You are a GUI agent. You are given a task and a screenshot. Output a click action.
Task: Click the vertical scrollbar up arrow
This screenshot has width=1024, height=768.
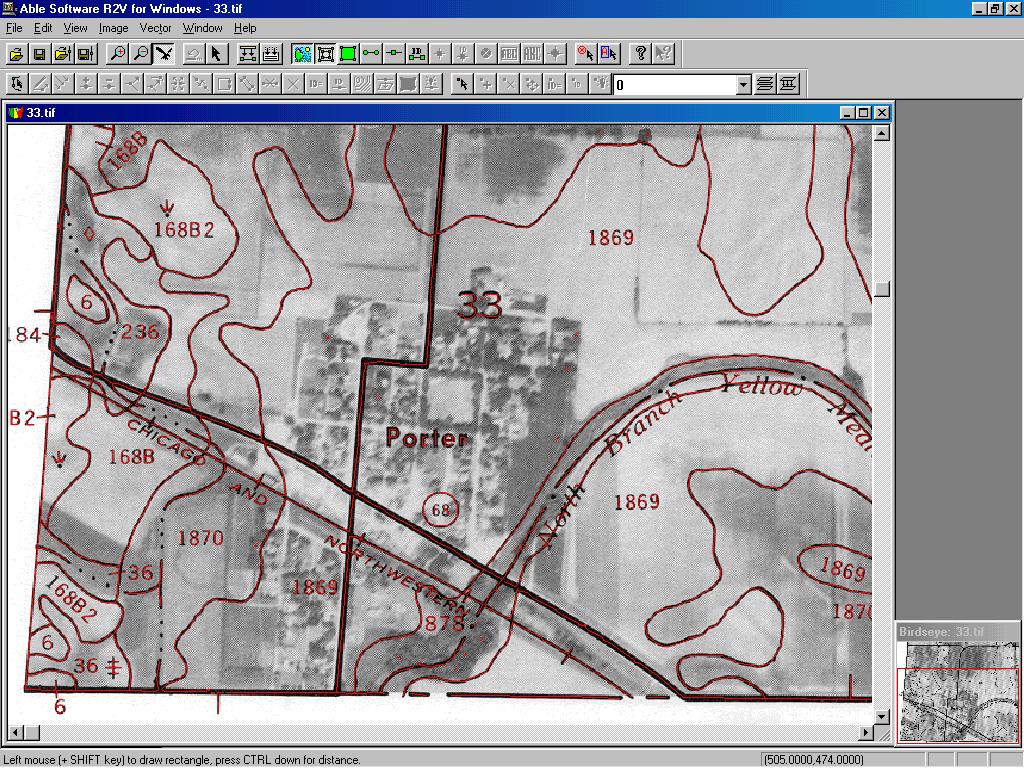click(x=882, y=133)
